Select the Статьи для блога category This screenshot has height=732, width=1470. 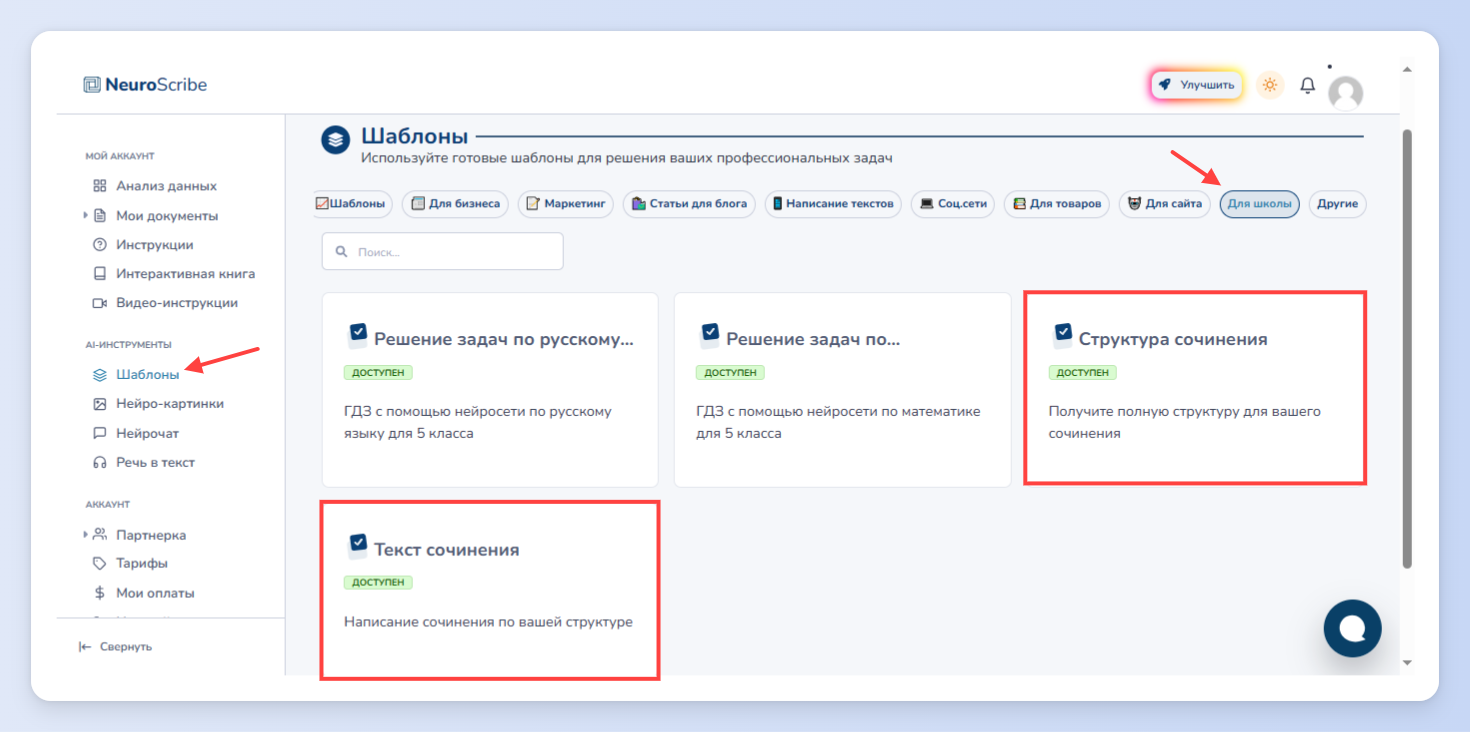(689, 204)
